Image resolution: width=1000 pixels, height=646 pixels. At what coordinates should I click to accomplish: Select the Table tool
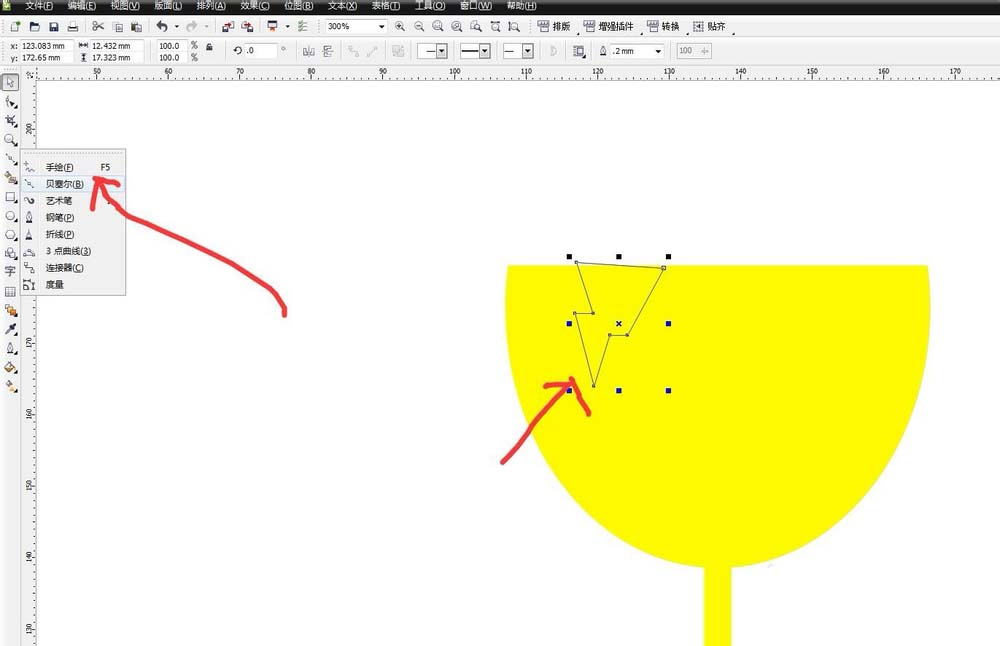[x=10, y=291]
